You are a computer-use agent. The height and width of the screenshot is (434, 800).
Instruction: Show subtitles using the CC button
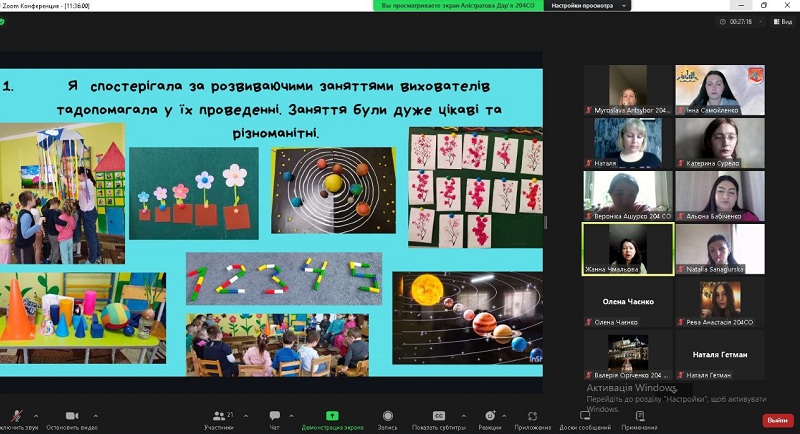439,416
